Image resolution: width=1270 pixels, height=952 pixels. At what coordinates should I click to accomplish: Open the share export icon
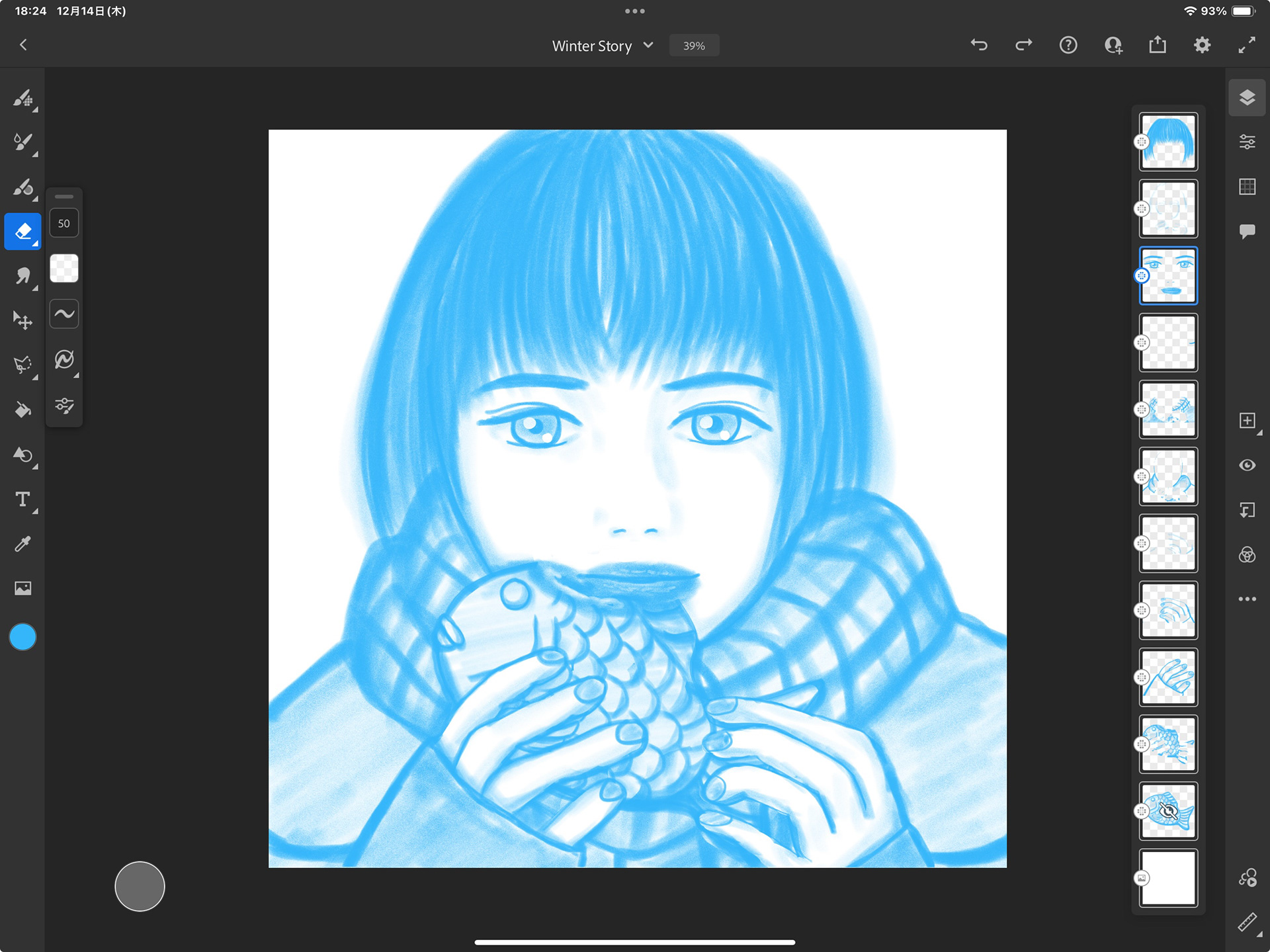(x=1158, y=45)
